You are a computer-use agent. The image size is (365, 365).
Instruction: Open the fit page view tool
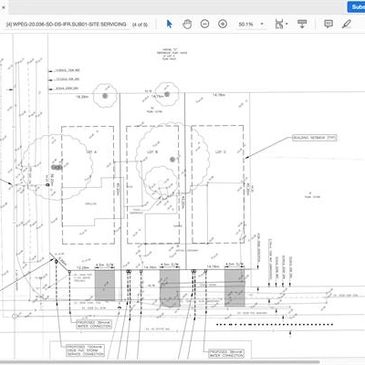[x=279, y=24]
